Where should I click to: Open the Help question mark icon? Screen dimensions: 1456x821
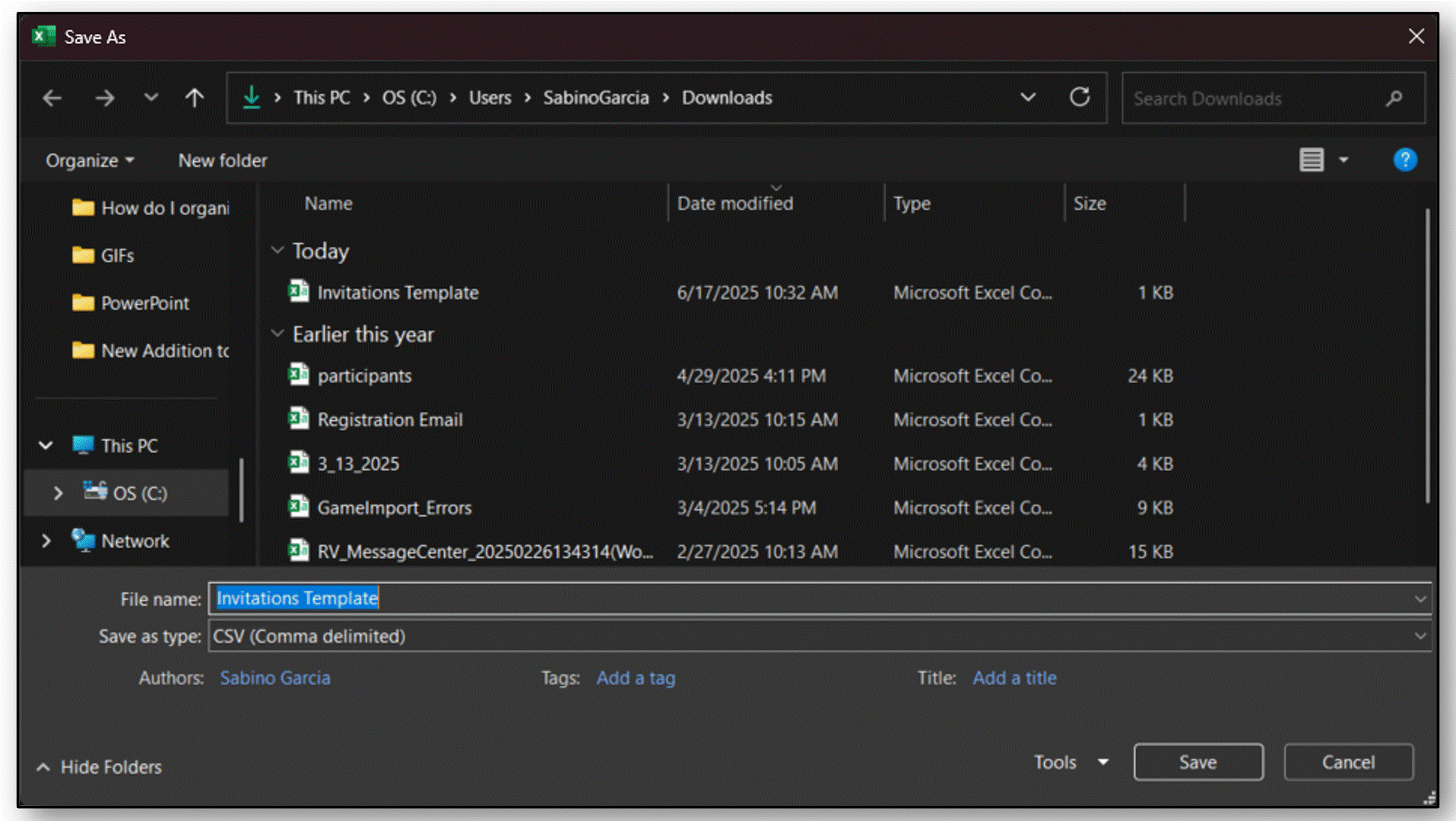1405,160
